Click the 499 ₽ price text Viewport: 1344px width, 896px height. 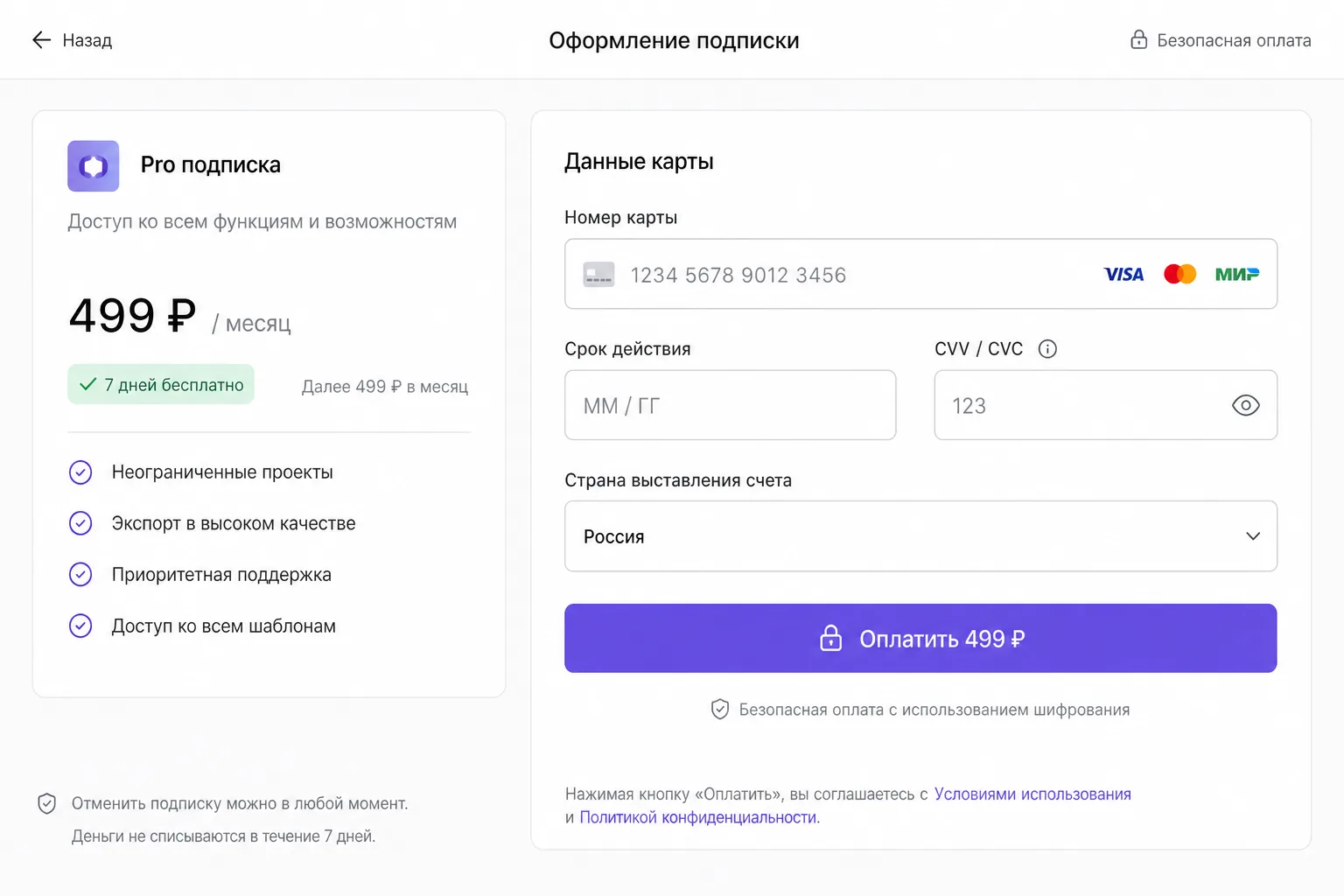(133, 316)
